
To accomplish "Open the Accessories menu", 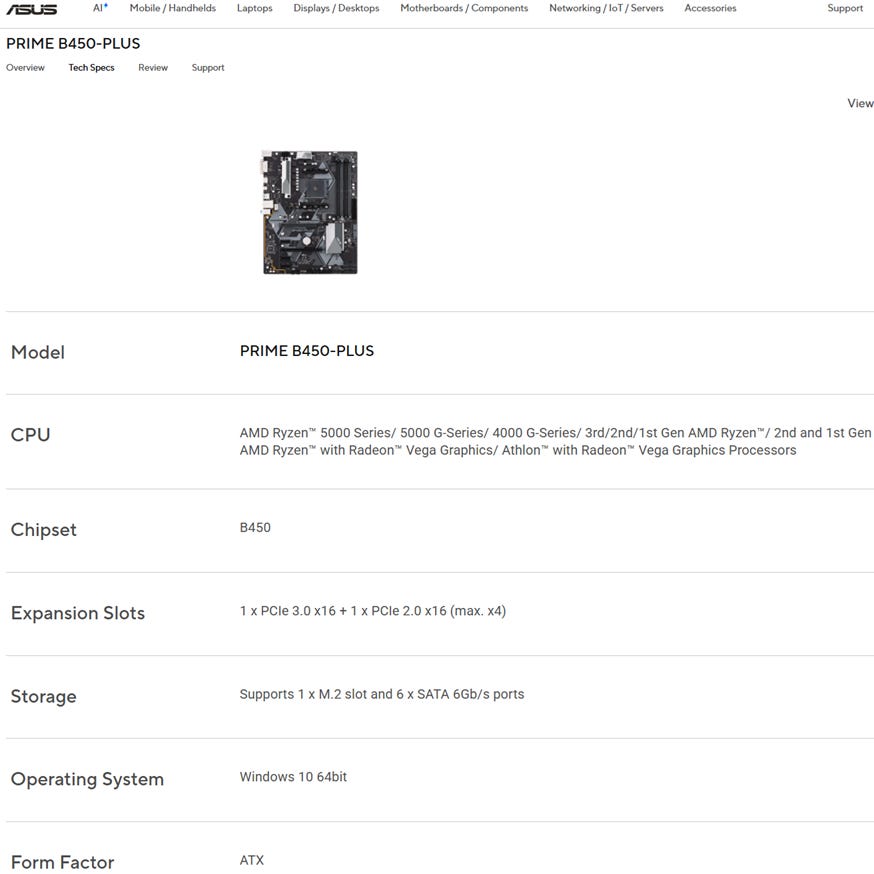I will [x=710, y=8].
